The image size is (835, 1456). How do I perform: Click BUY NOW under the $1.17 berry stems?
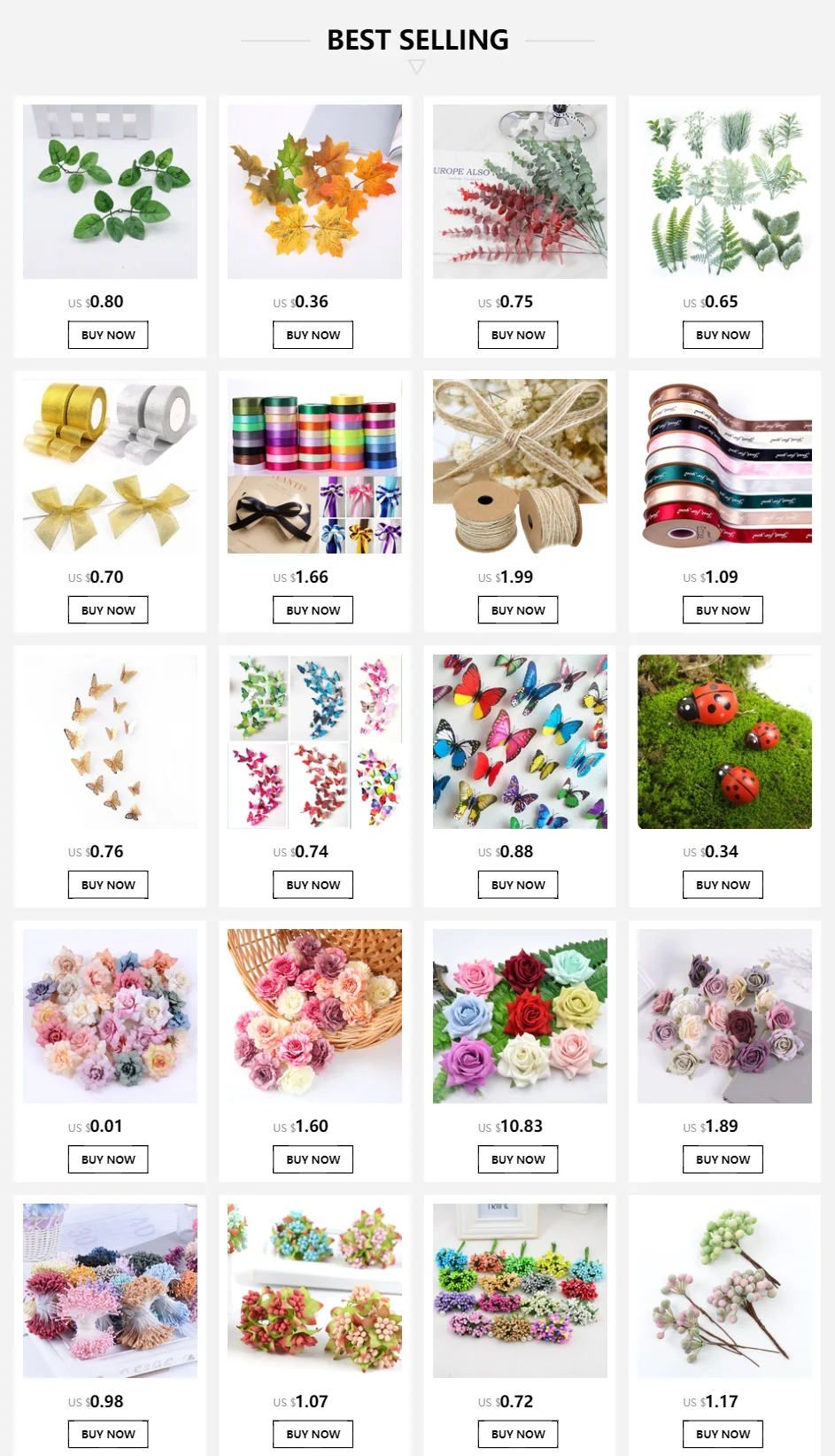tap(723, 1434)
